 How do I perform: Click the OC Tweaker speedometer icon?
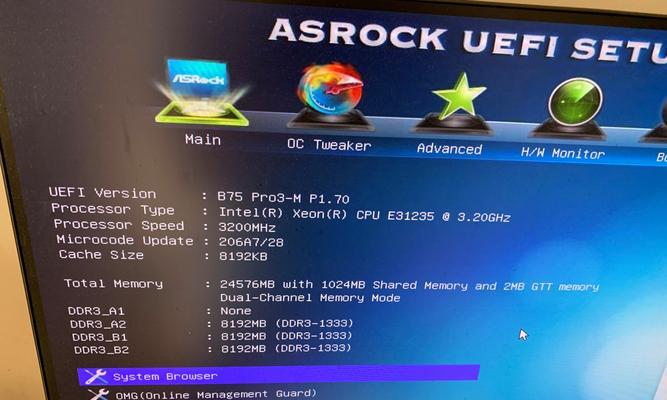[x=330, y=96]
